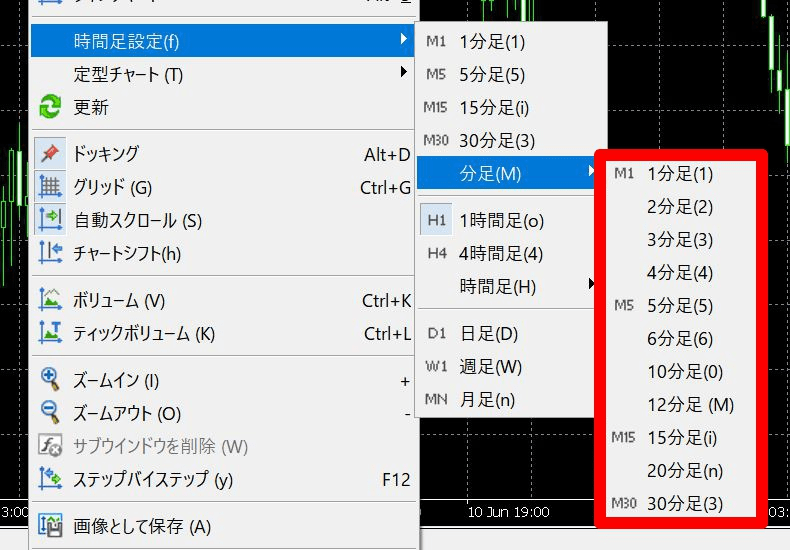Image resolution: width=790 pixels, height=550 pixels.
Task: Click the 10 Jun 19:00 time axis label
Action: (508, 512)
